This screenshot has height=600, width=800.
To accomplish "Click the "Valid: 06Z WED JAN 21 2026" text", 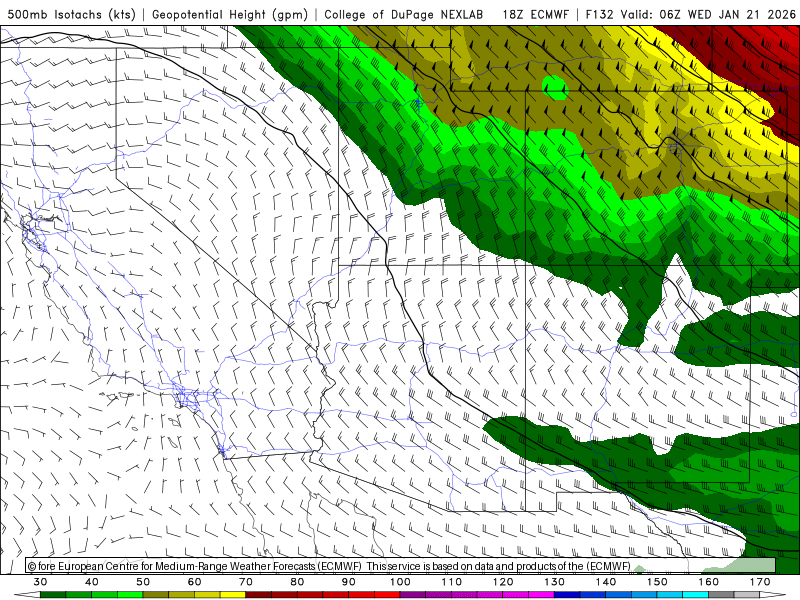I will 708,14.
